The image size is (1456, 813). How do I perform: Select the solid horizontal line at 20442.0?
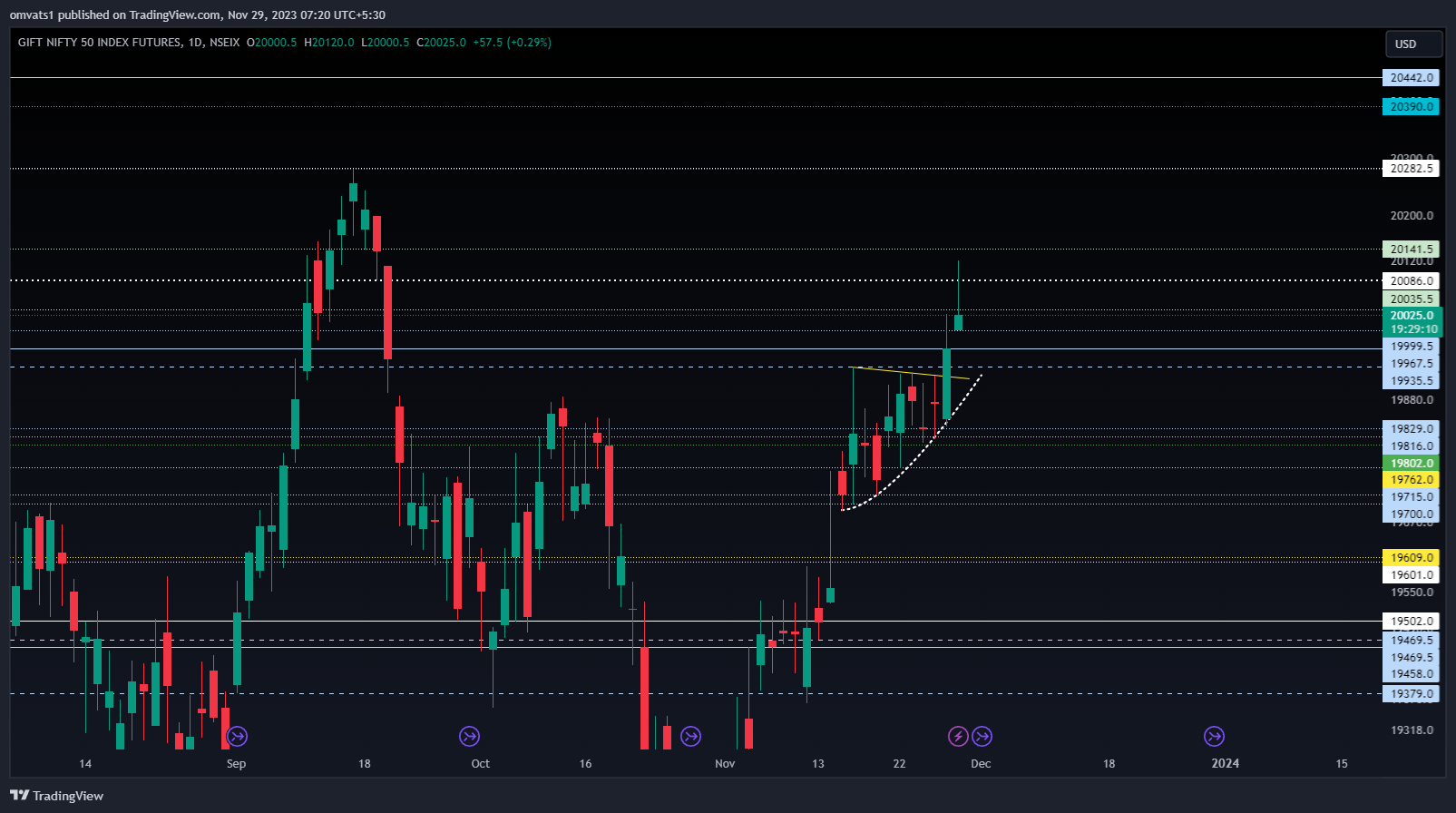click(696, 78)
